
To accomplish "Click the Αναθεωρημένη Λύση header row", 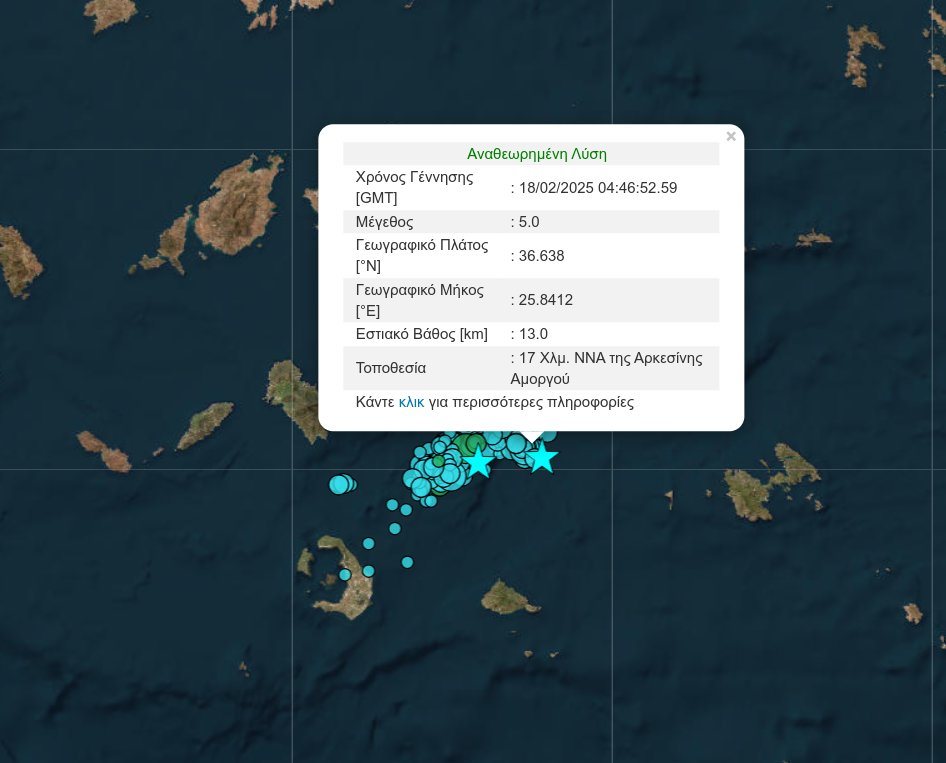I will pyautogui.click(x=537, y=154).
